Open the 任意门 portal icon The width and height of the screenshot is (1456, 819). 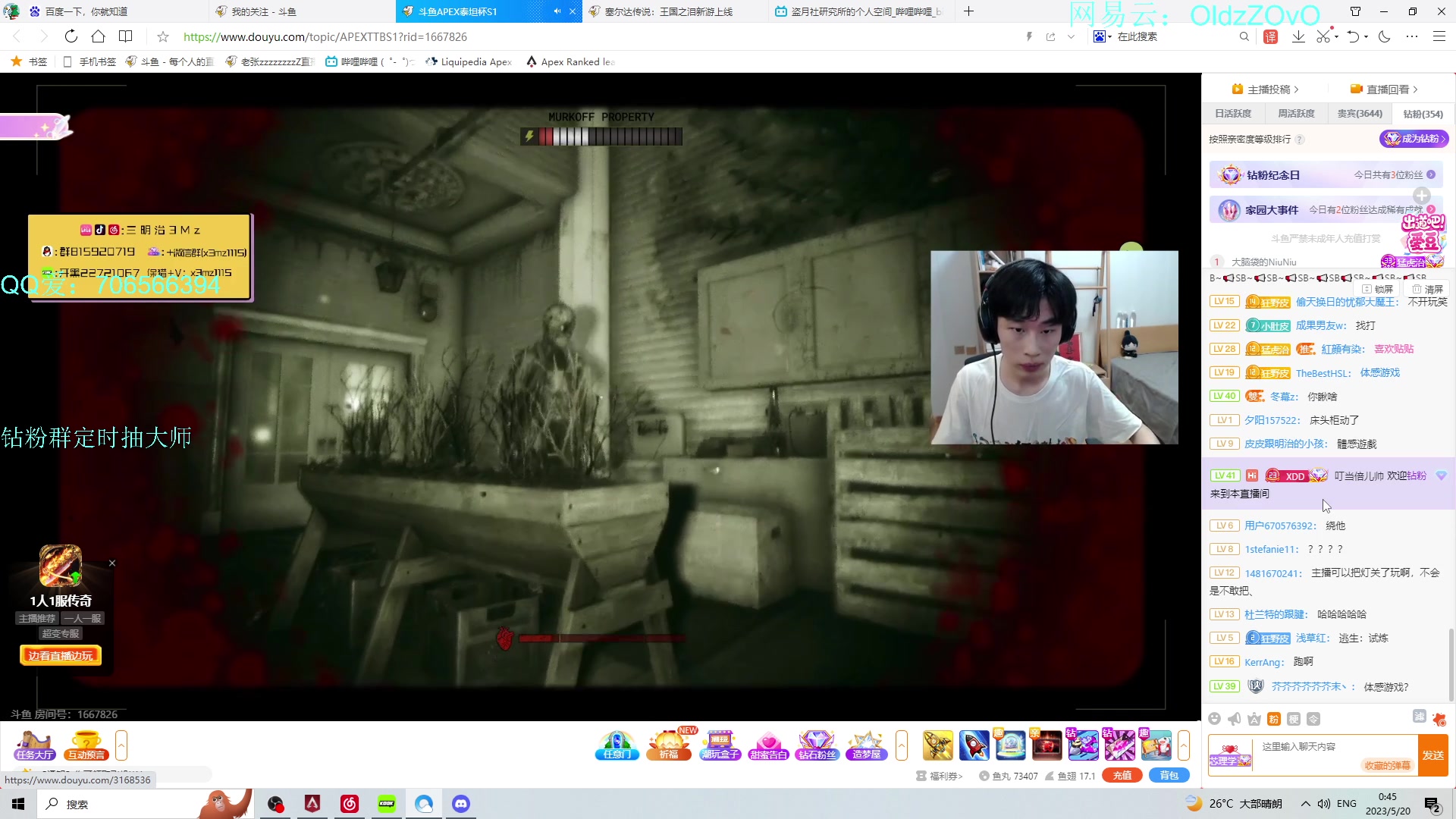tap(617, 745)
